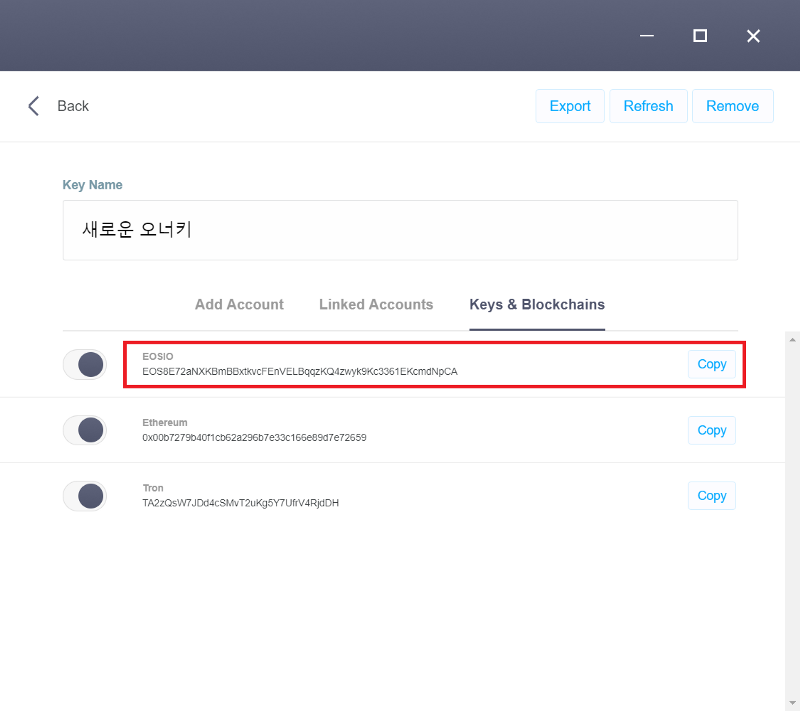Copy the EOSIO public key
Viewport: 800px width, 711px height.
click(712, 364)
